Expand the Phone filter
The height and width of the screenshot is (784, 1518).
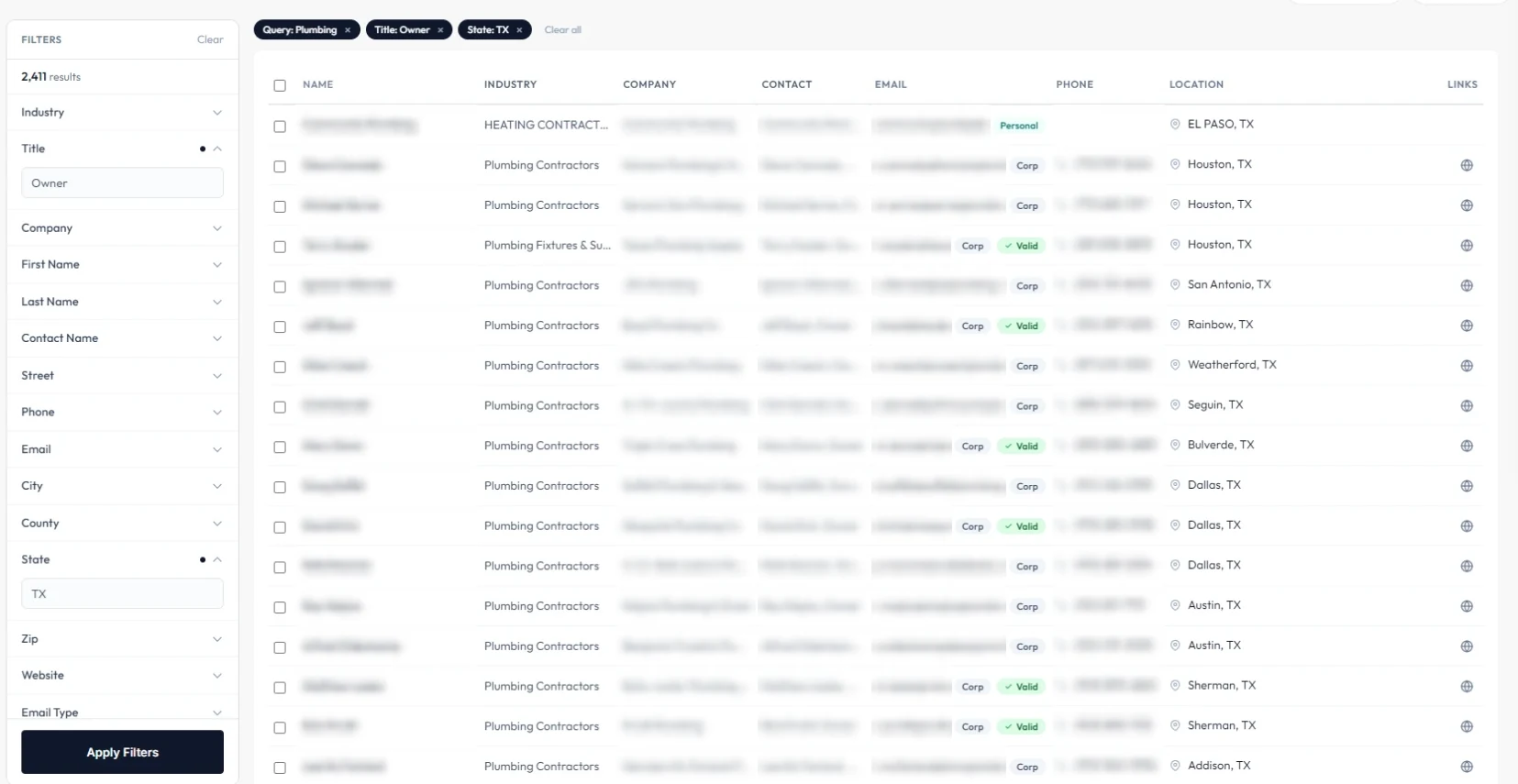point(122,413)
